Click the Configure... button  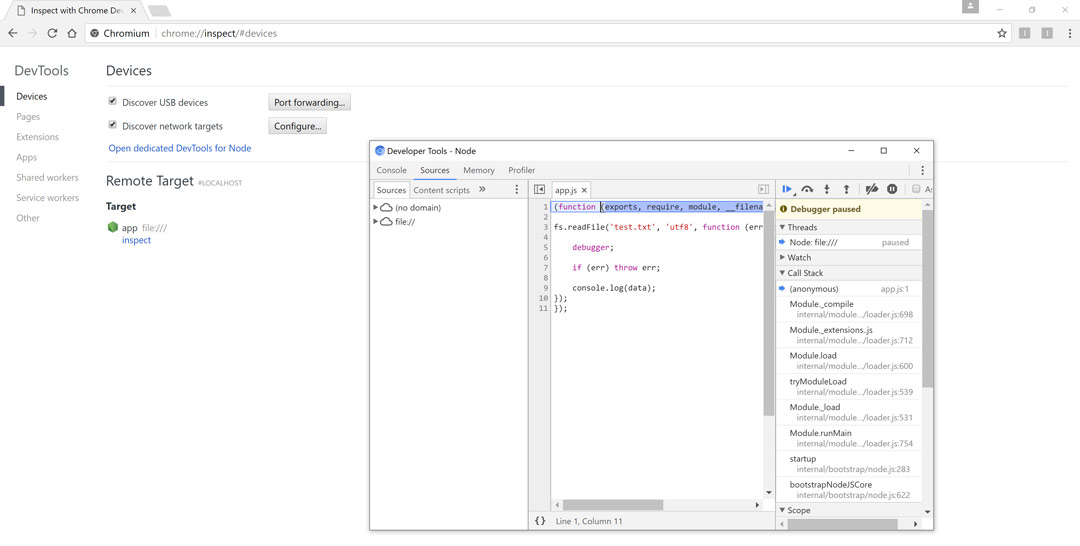[298, 126]
